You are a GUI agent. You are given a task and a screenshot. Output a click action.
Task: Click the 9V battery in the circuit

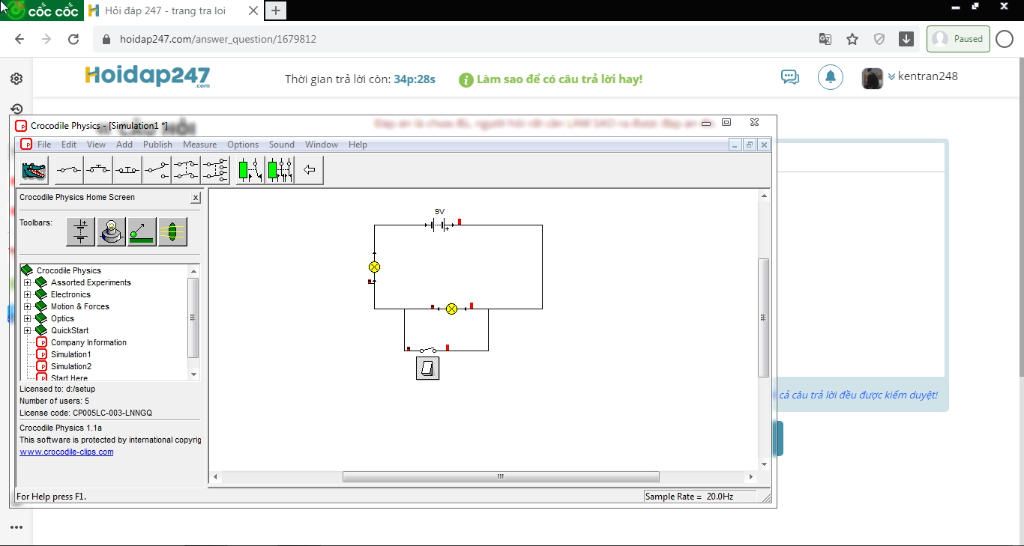[x=440, y=225]
